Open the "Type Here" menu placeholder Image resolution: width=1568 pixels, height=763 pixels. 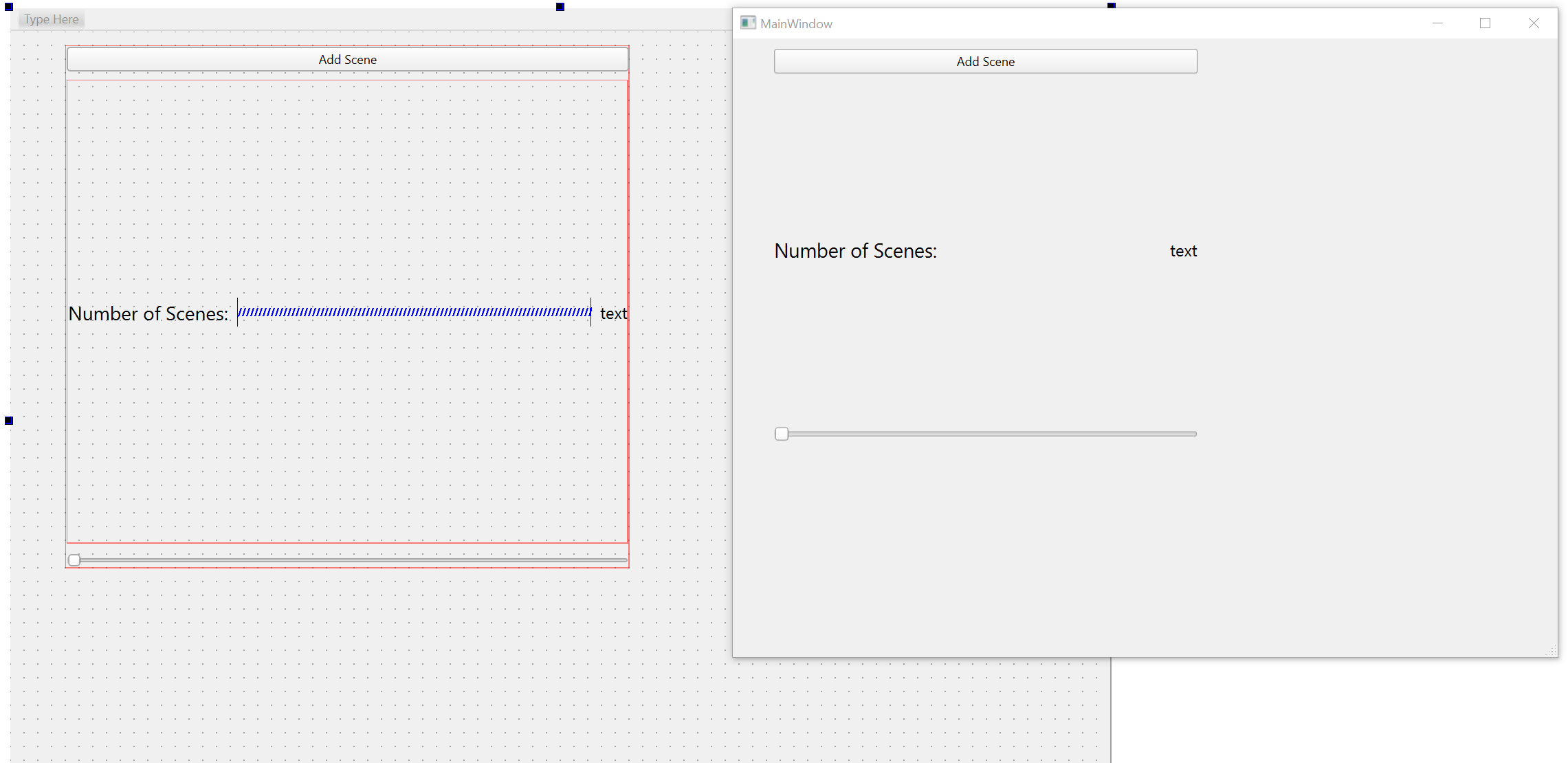[52, 19]
